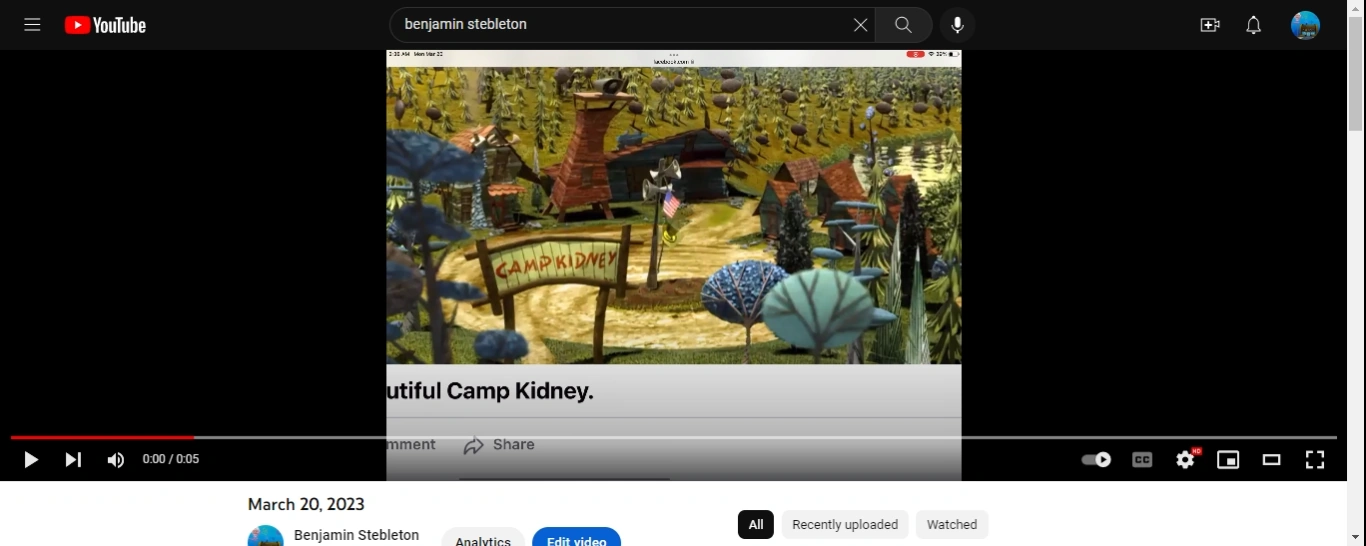This screenshot has width=1366, height=546.
Task: Open the player settings gear
Action: point(1186,460)
